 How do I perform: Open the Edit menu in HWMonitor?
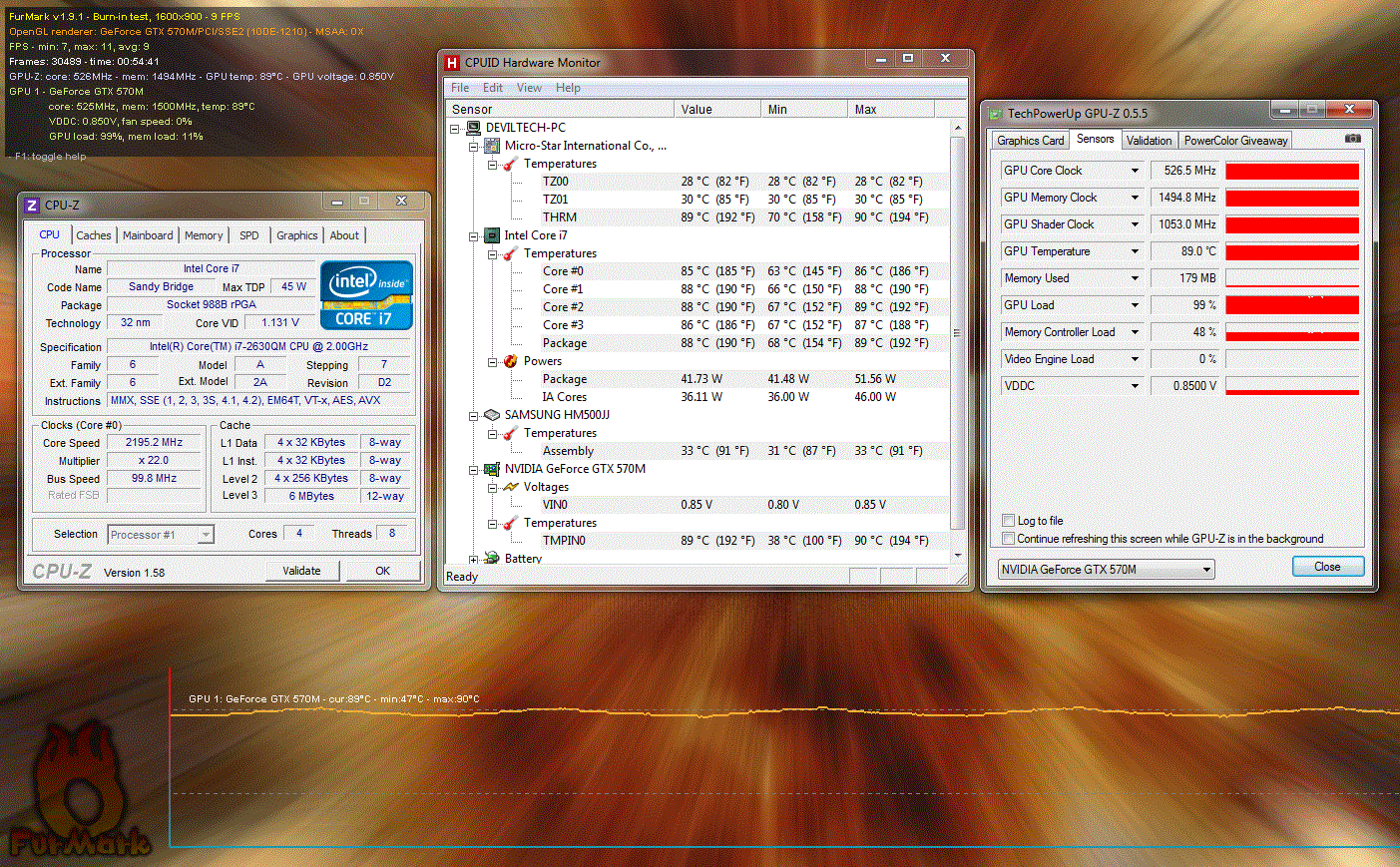tap(493, 88)
